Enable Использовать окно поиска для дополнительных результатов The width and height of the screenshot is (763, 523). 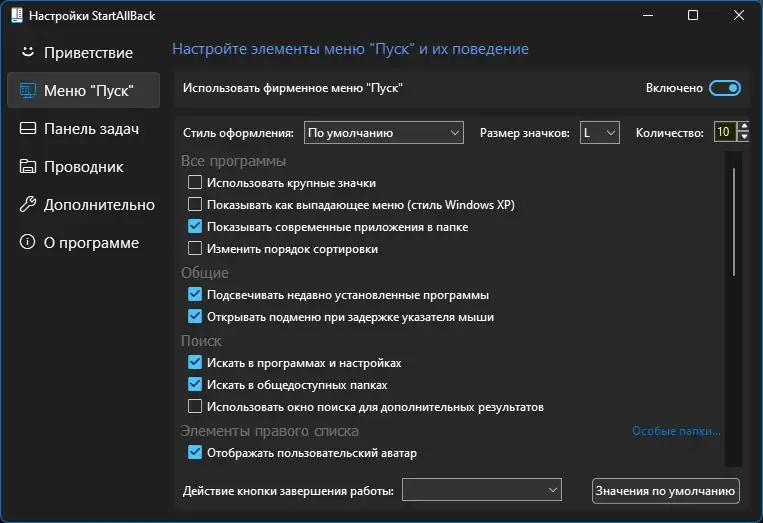[195, 406]
